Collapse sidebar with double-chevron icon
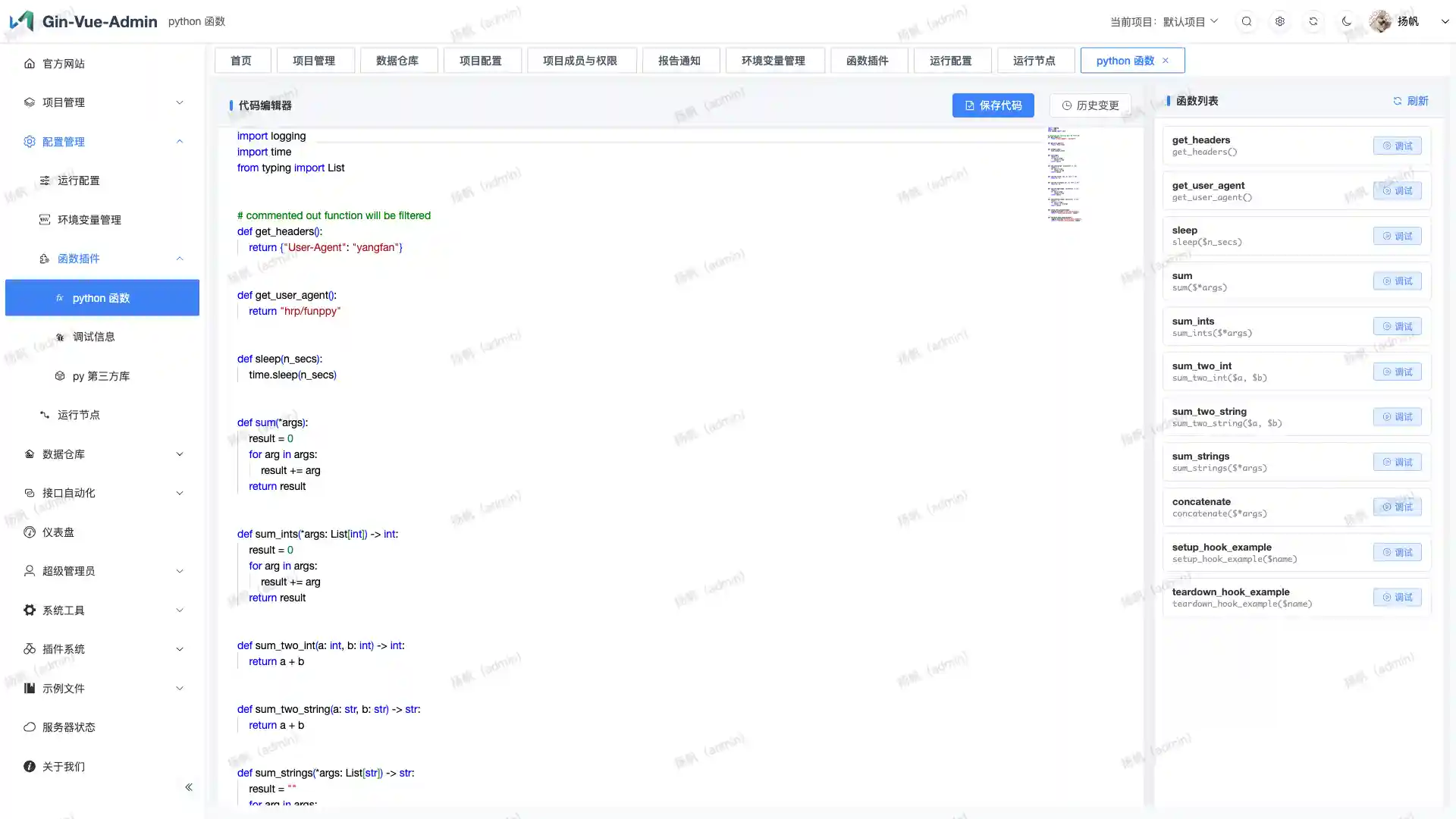The height and width of the screenshot is (819, 1456). tap(189, 787)
